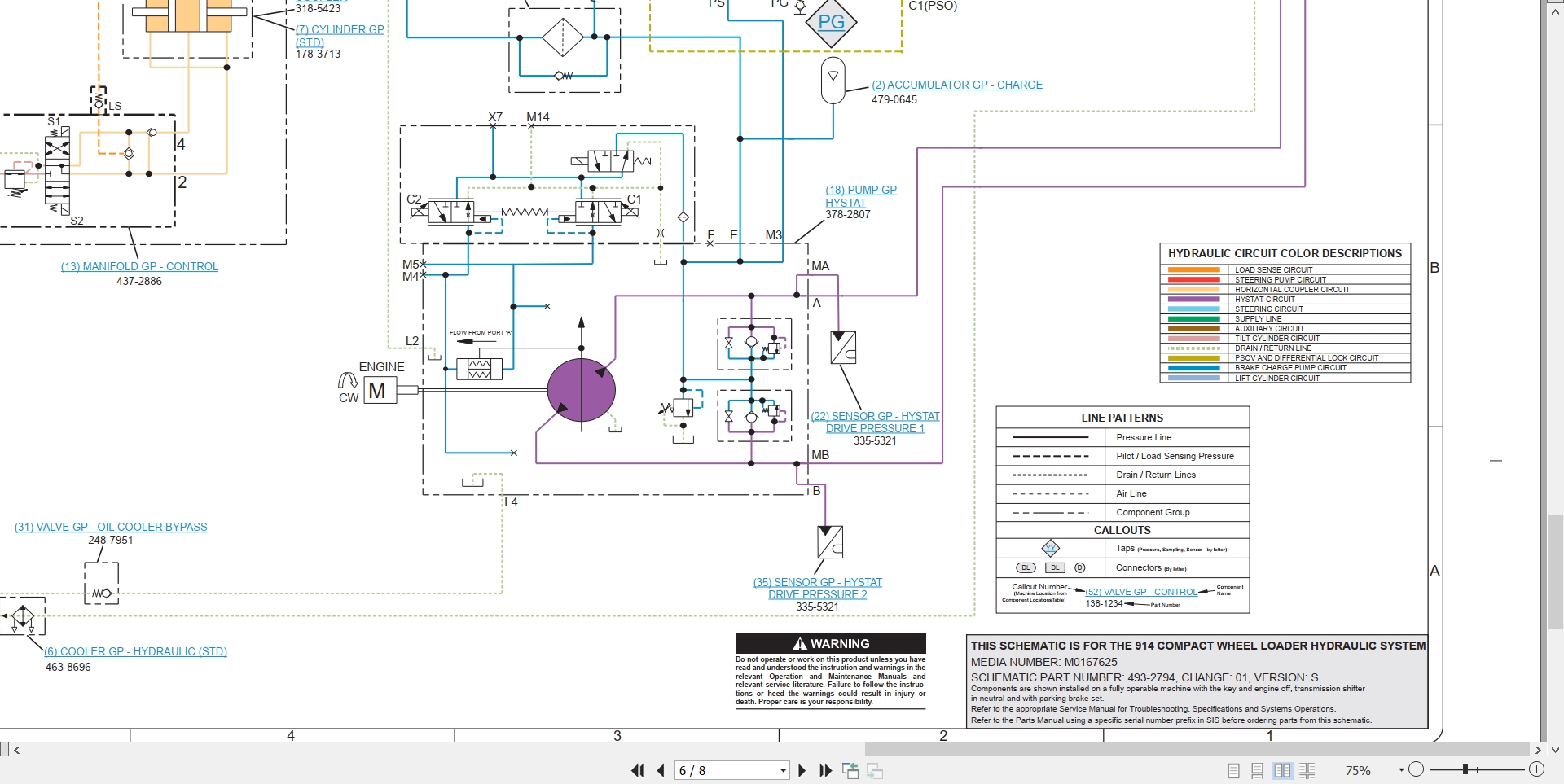The height and width of the screenshot is (784, 1564).
Task: Click the HYSTAT CIRCUIT purple color swatch
Action: 1194,300
